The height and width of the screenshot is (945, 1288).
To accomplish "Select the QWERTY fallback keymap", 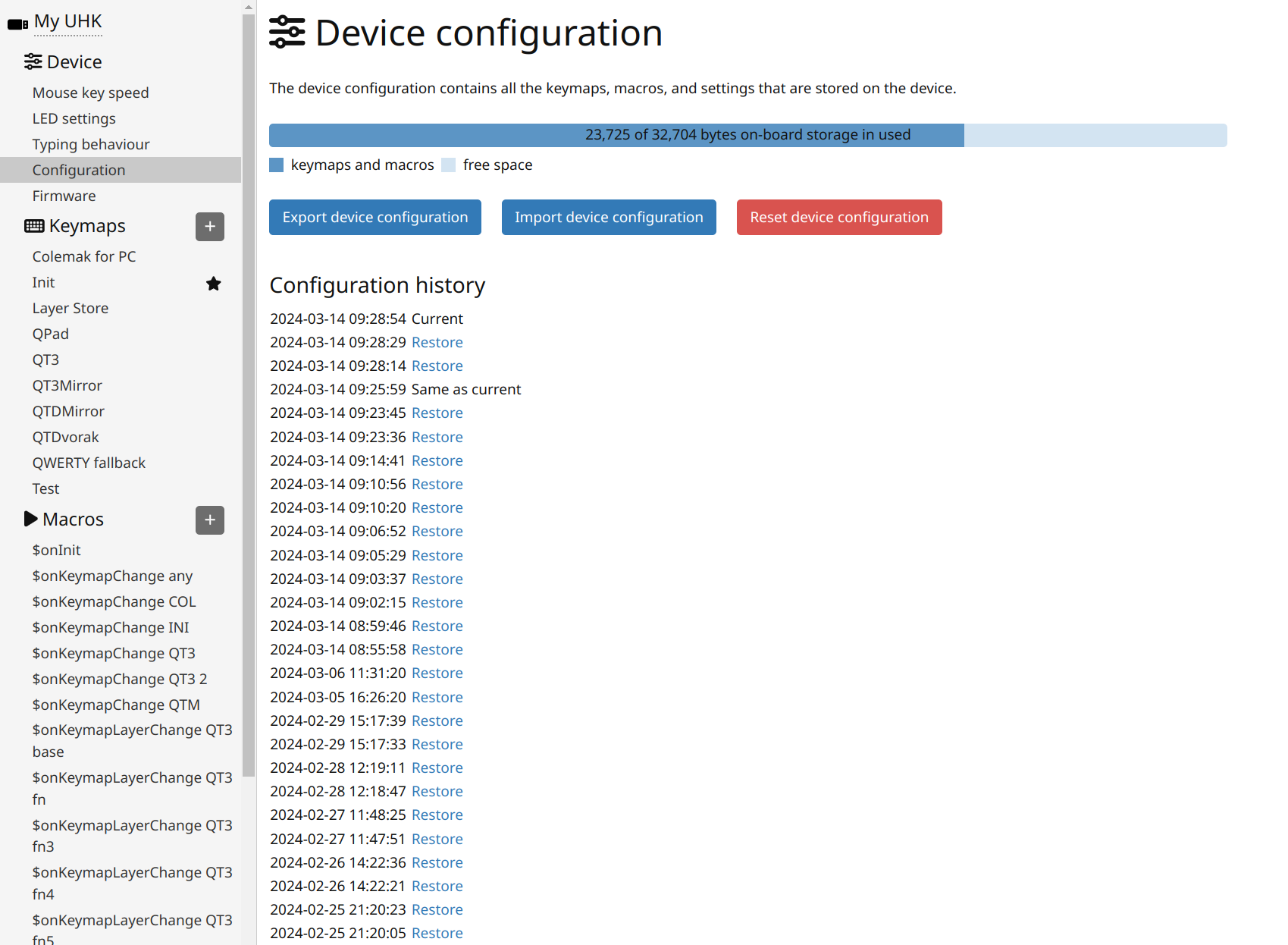I will [x=89, y=463].
